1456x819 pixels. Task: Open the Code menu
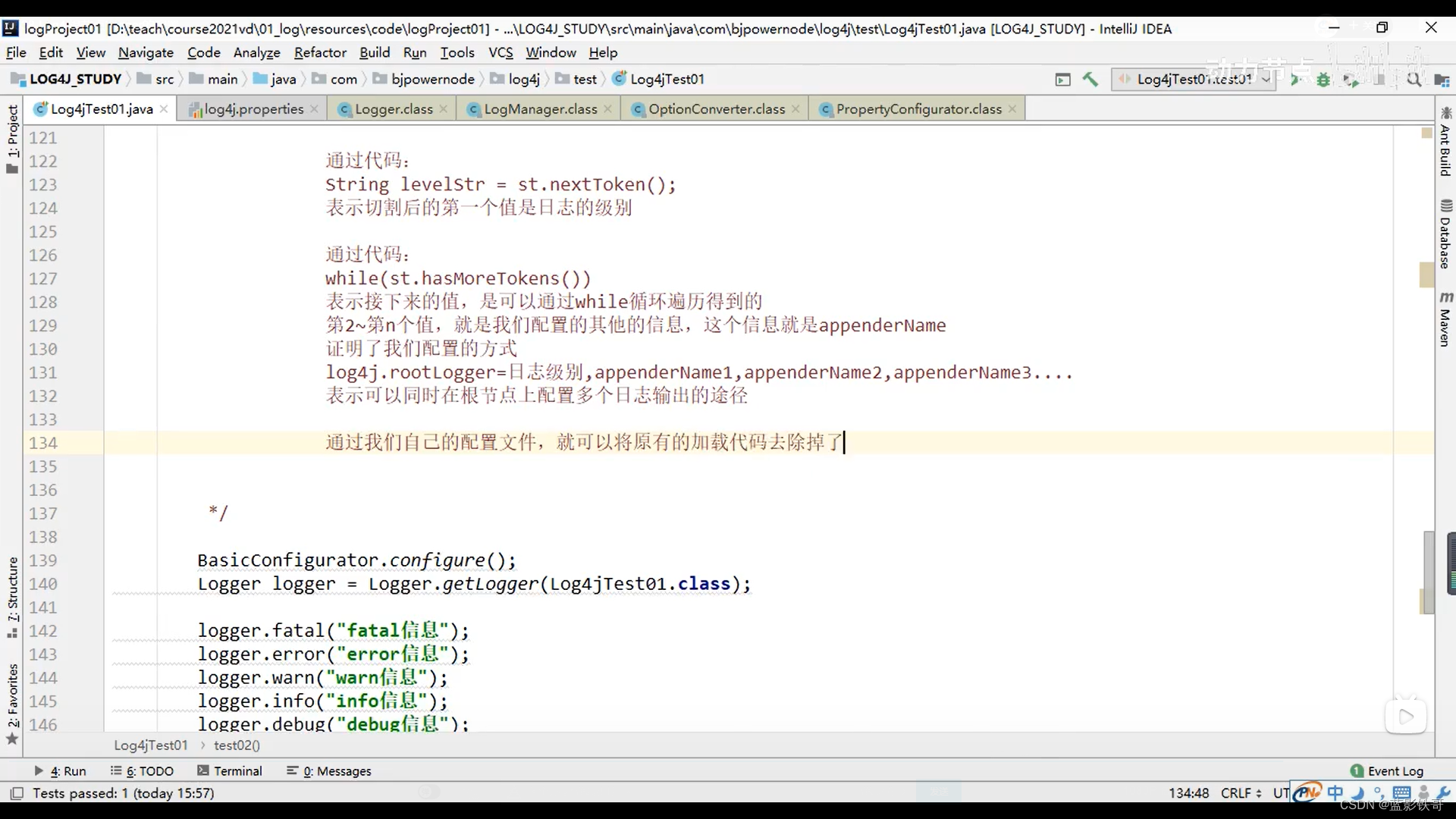(204, 52)
